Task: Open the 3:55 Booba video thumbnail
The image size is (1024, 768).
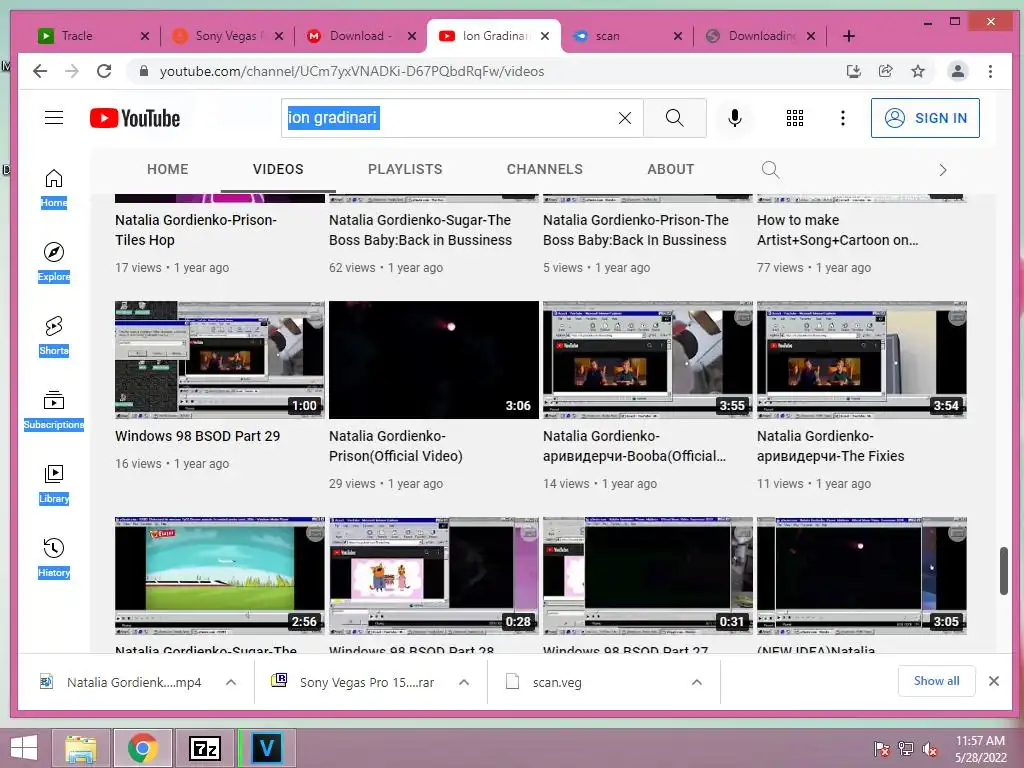Action: (x=648, y=360)
